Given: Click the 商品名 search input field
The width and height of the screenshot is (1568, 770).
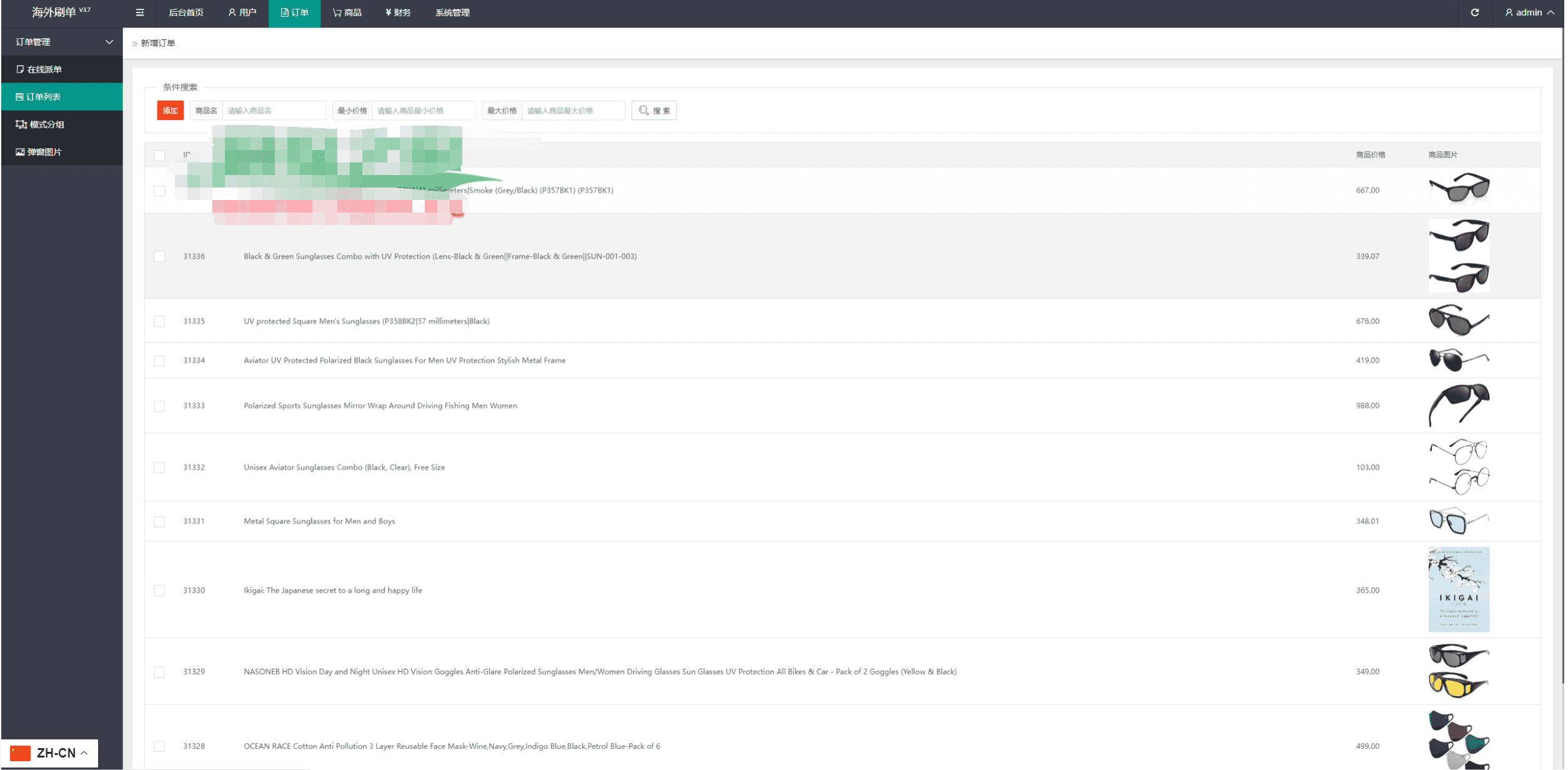Looking at the screenshot, I should [274, 111].
